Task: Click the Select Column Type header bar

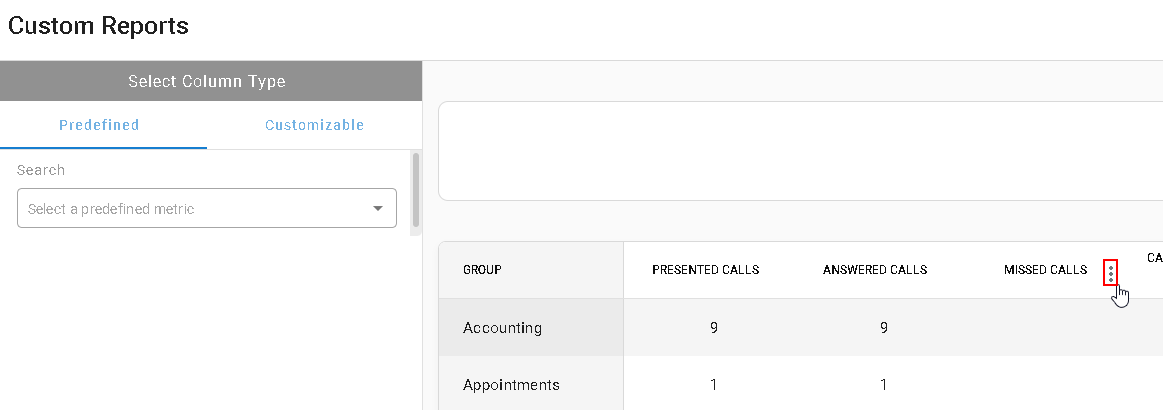Action: (x=211, y=81)
